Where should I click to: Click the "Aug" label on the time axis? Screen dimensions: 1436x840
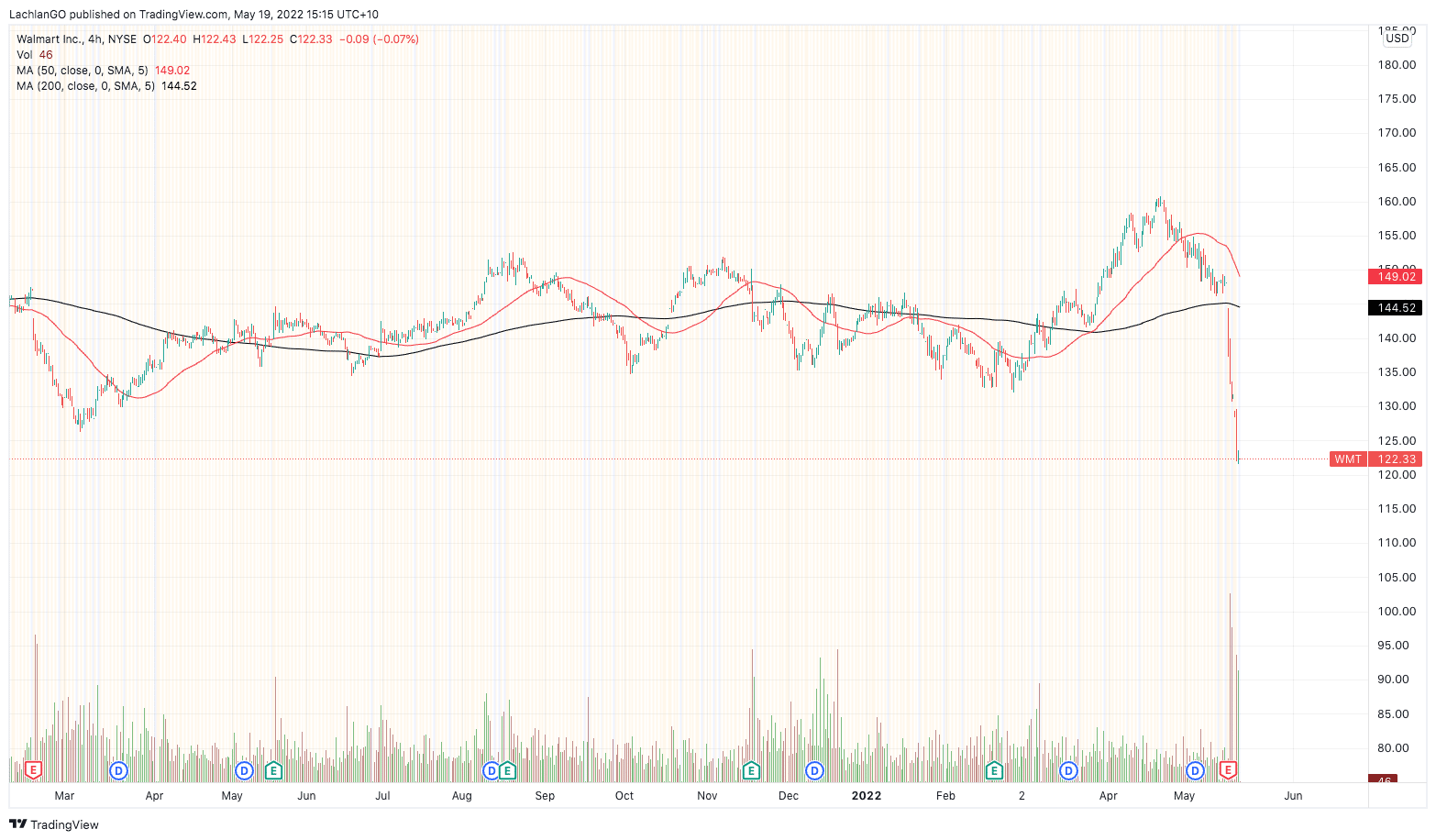(x=462, y=796)
